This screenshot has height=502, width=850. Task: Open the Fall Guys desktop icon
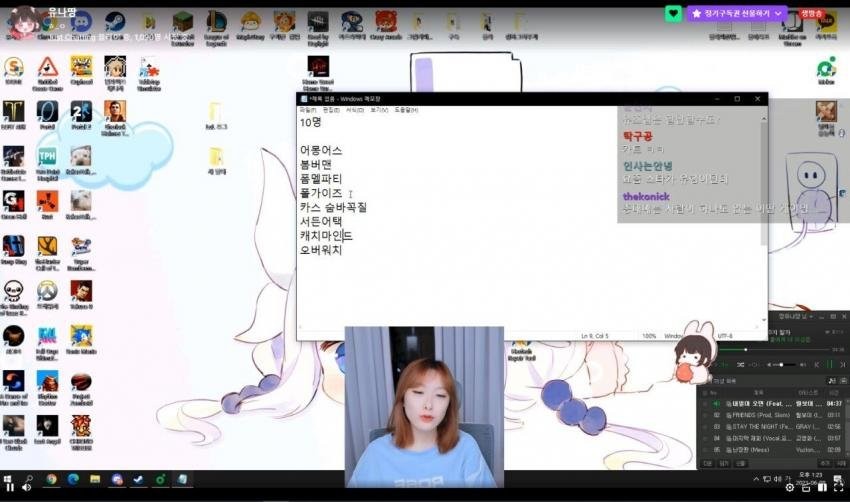click(x=48, y=337)
